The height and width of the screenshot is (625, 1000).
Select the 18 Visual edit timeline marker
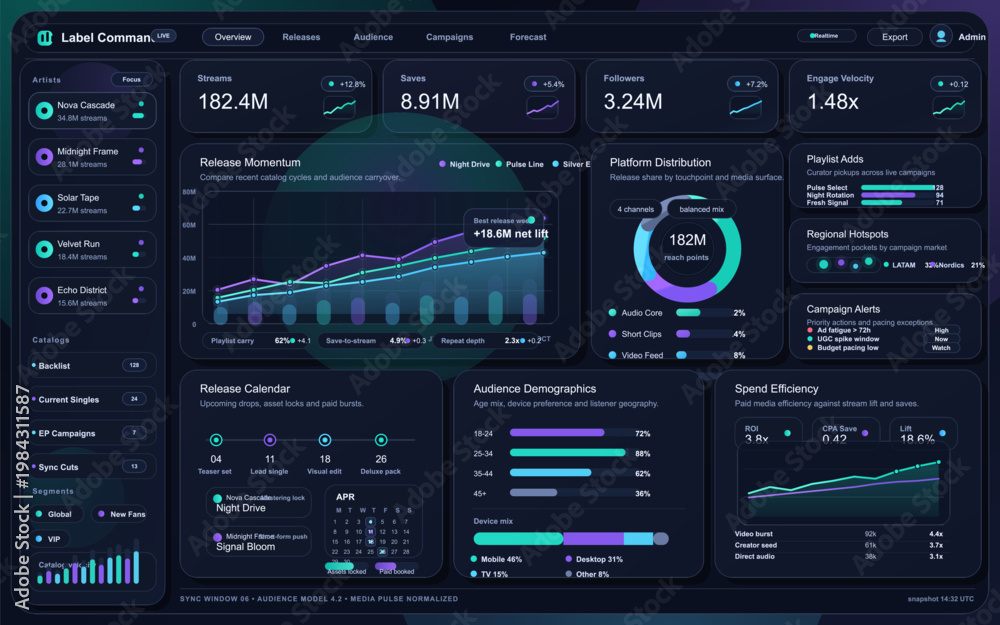point(325,440)
